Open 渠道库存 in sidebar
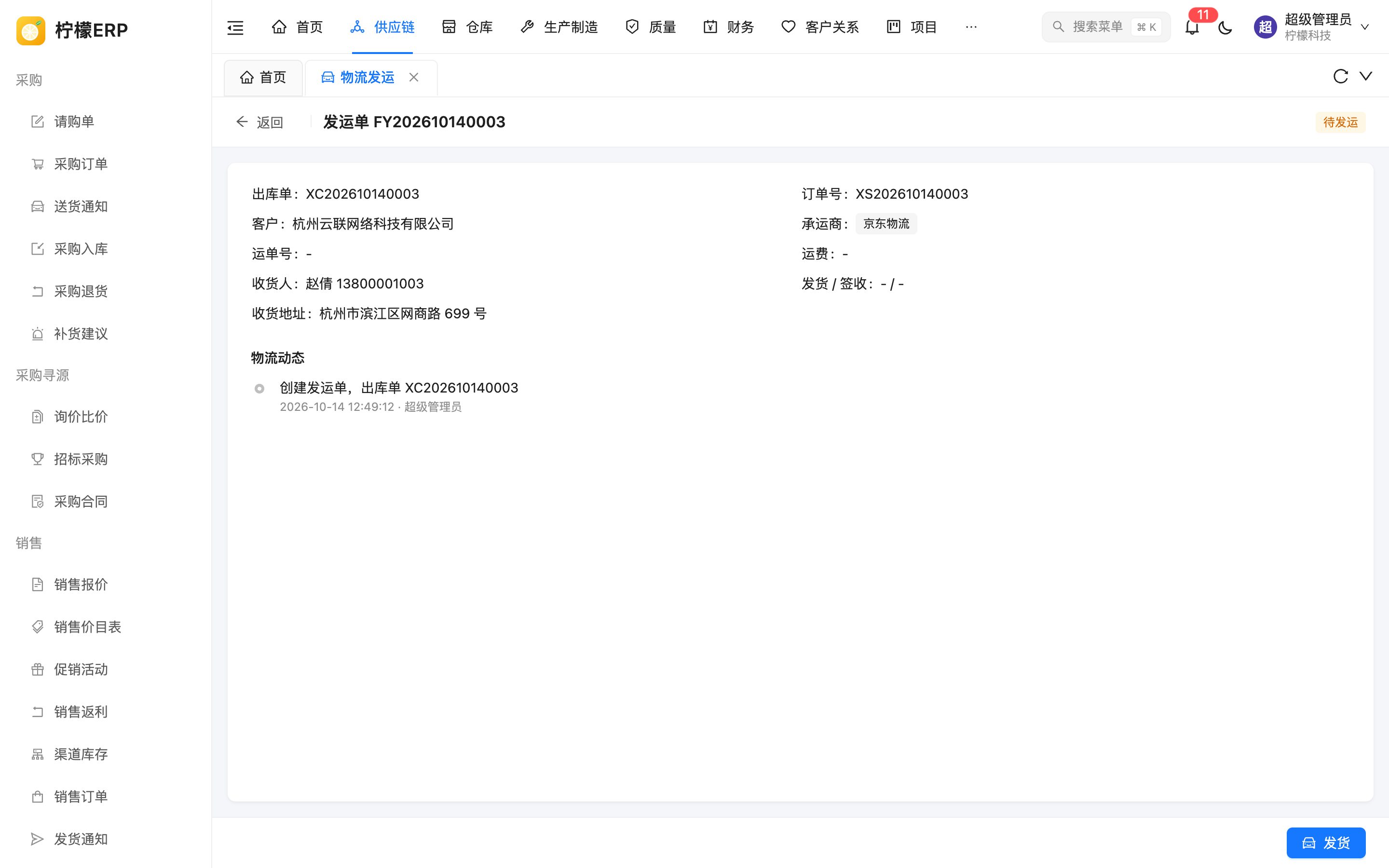Image resolution: width=1389 pixels, height=868 pixels. click(106, 754)
